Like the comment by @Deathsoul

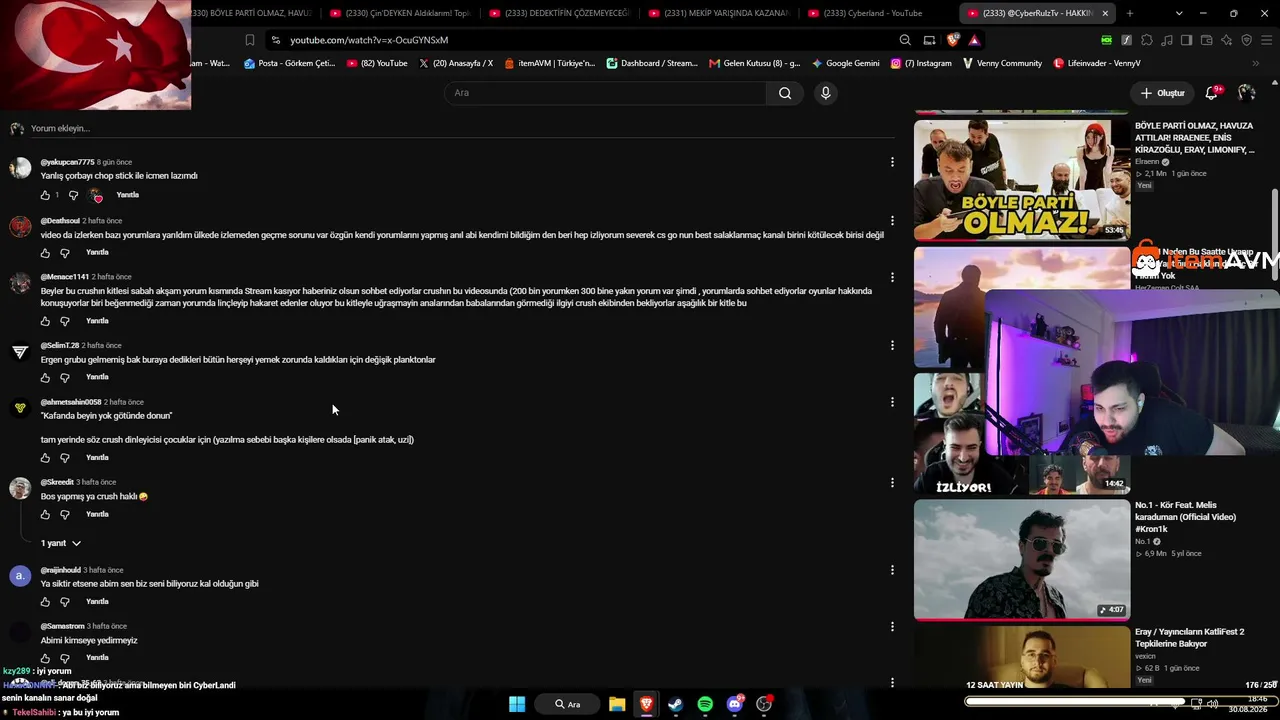pyautogui.click(x=45, y=253)
